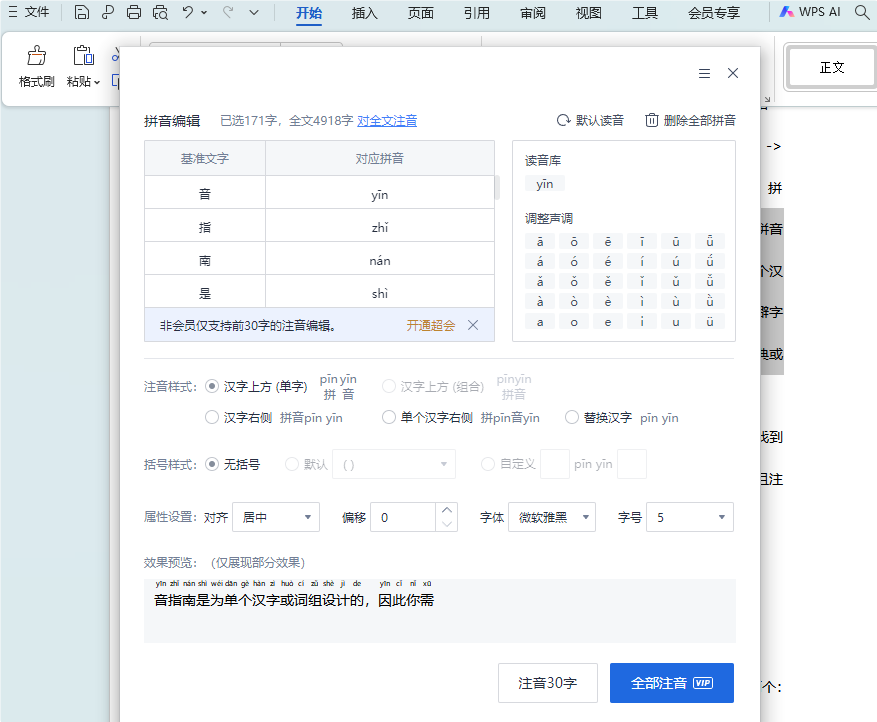Click the ribbon styles dialog launcher arrow
This screenshot has width=877, height=722.
point(767,100)
